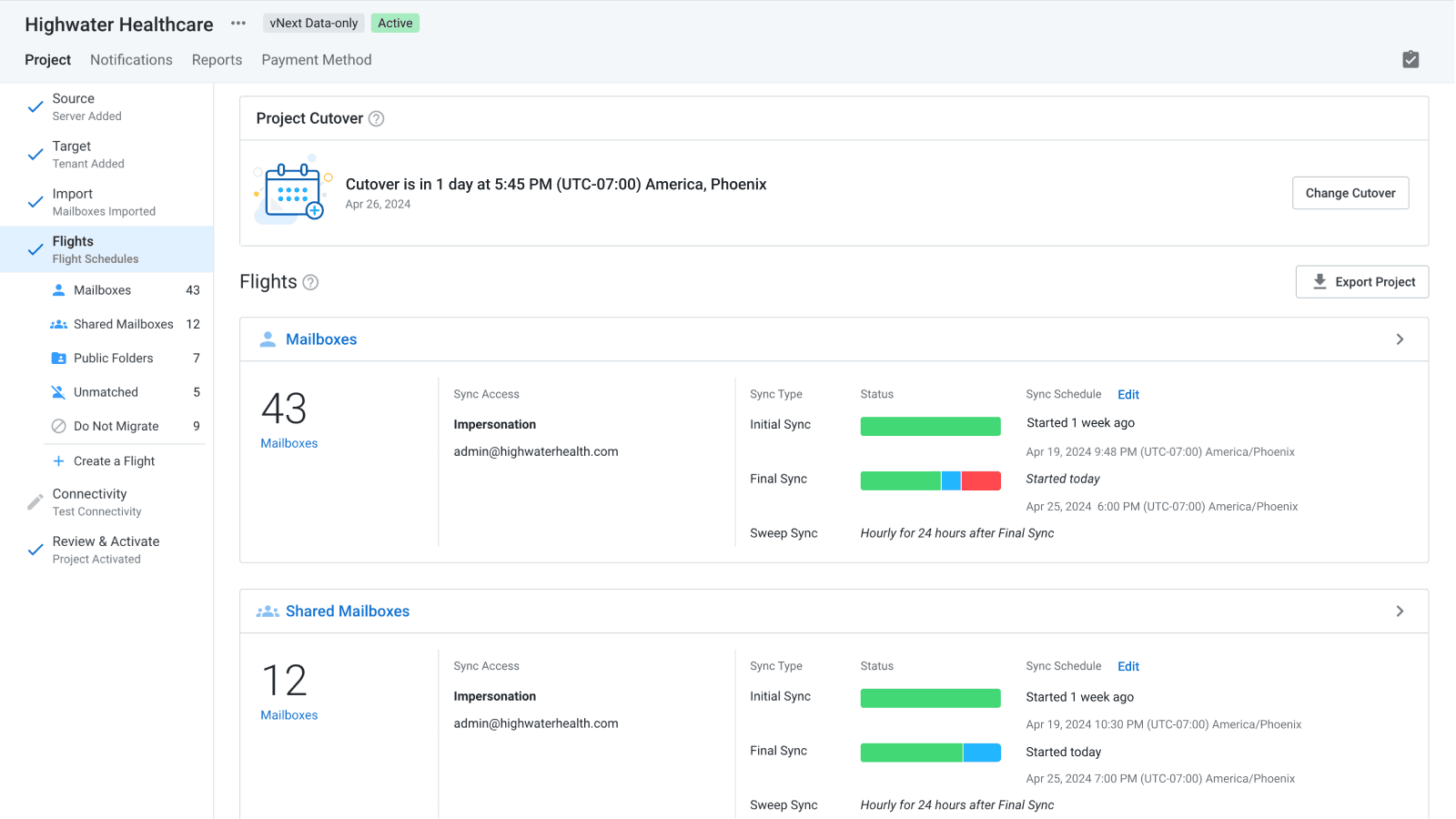
Task: Click Shared Mailboxes Final Sync progress bar
Action: coord(930,753)
